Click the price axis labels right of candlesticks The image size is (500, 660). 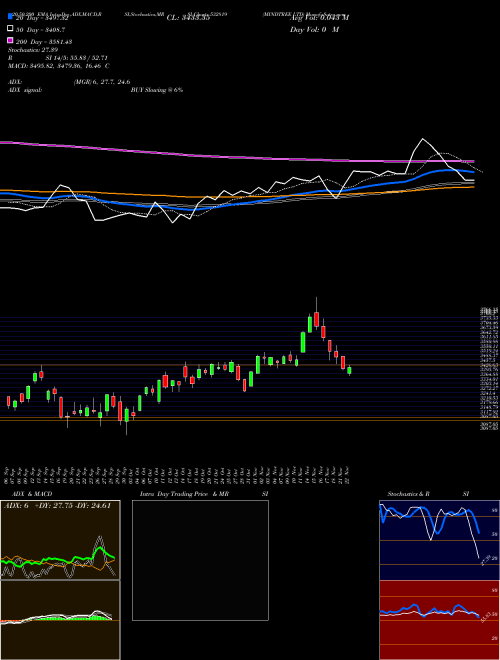[x=489, y=369]
